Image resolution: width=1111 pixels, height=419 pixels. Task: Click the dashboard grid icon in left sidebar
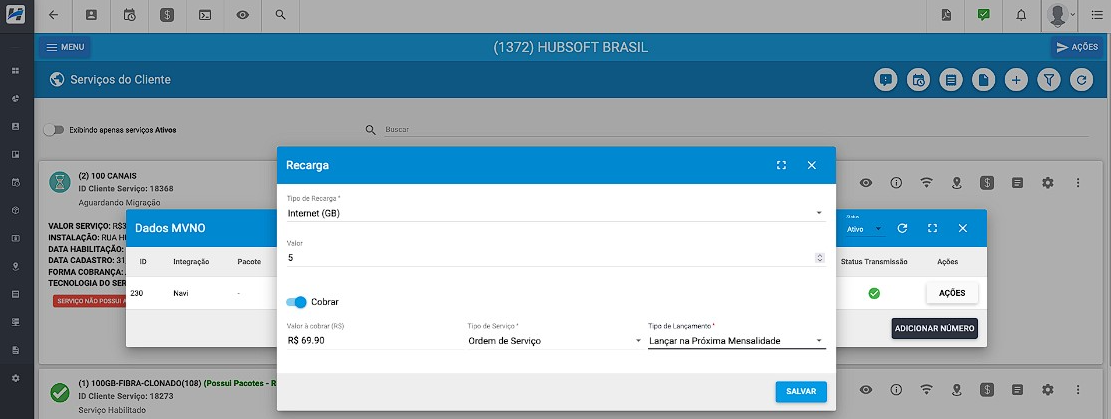tap(16, 71)
